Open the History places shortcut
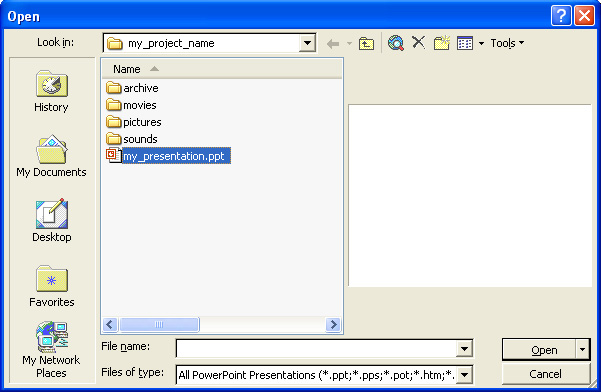 [x=51, y=91]
